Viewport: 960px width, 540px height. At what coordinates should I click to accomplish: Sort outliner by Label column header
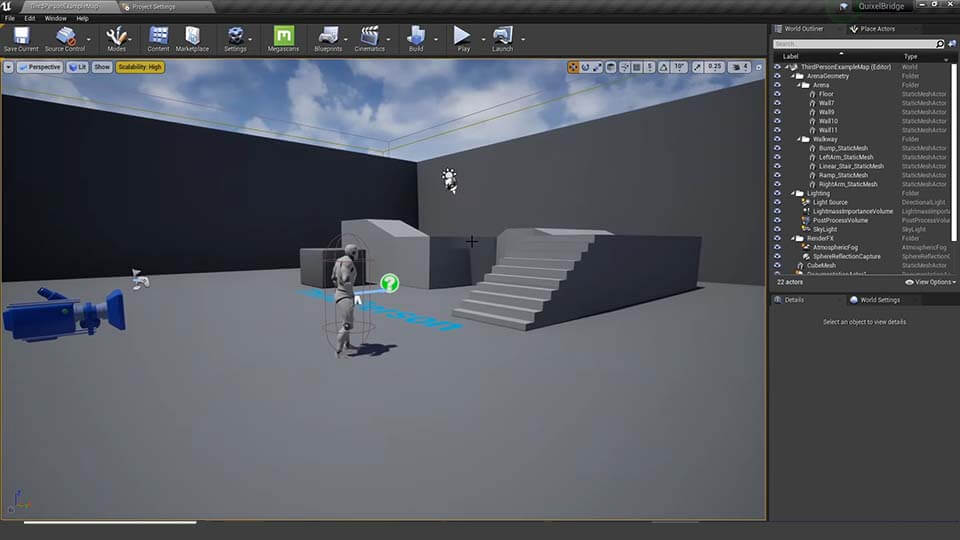(790, 56)
